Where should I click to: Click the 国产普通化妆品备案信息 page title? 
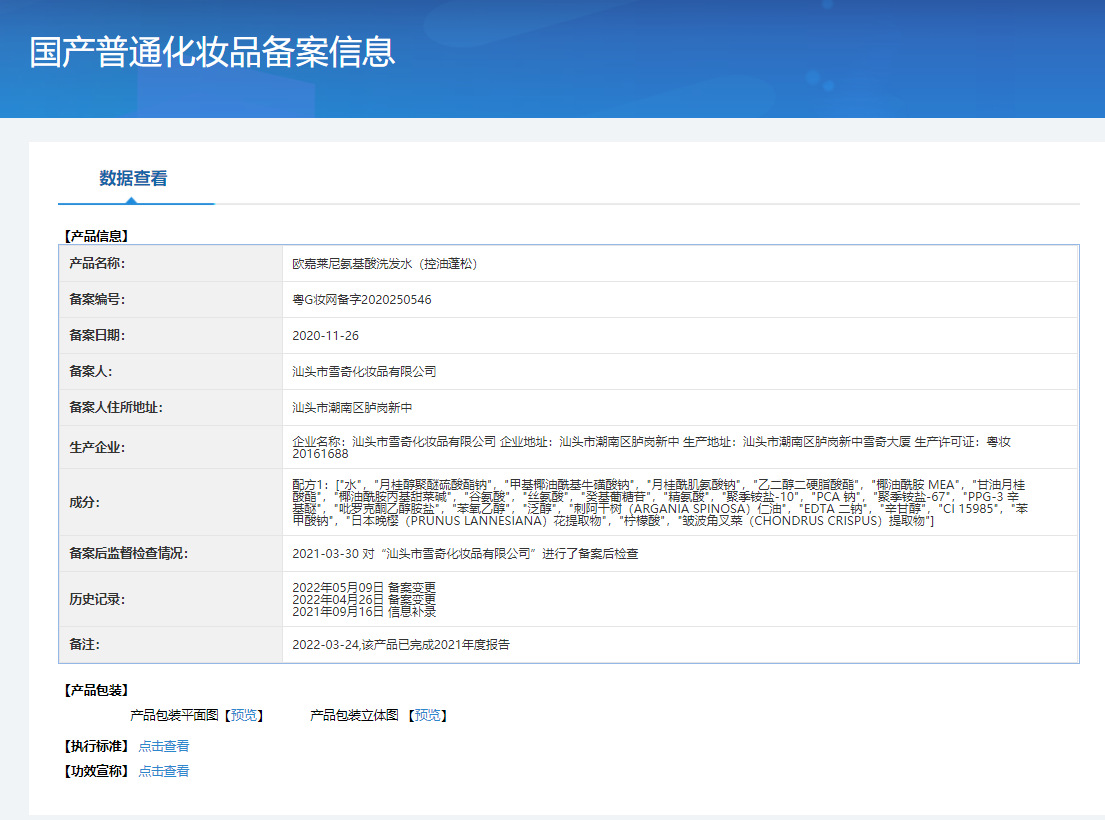212,52
